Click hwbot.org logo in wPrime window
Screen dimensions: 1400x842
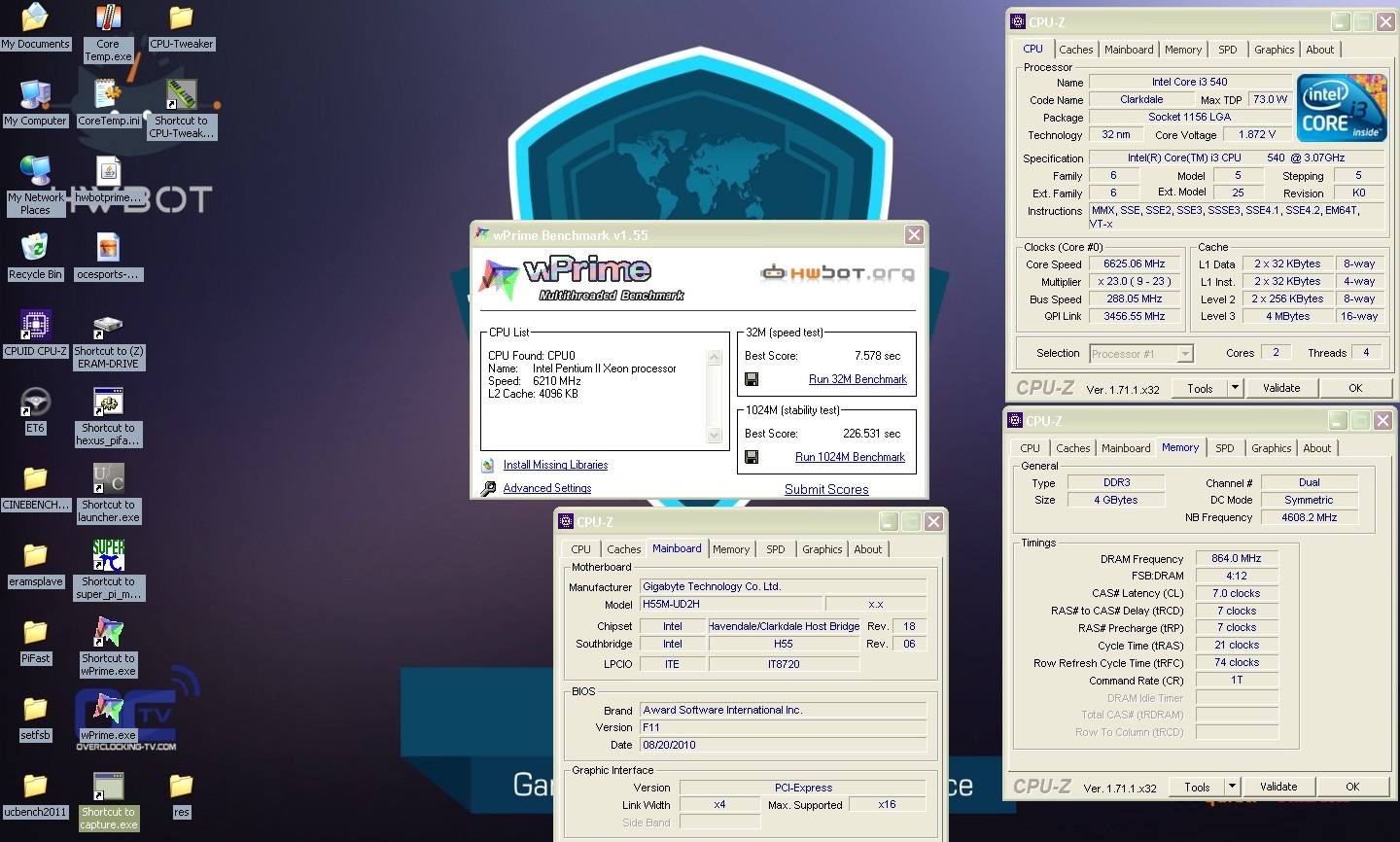click(837, 273)
